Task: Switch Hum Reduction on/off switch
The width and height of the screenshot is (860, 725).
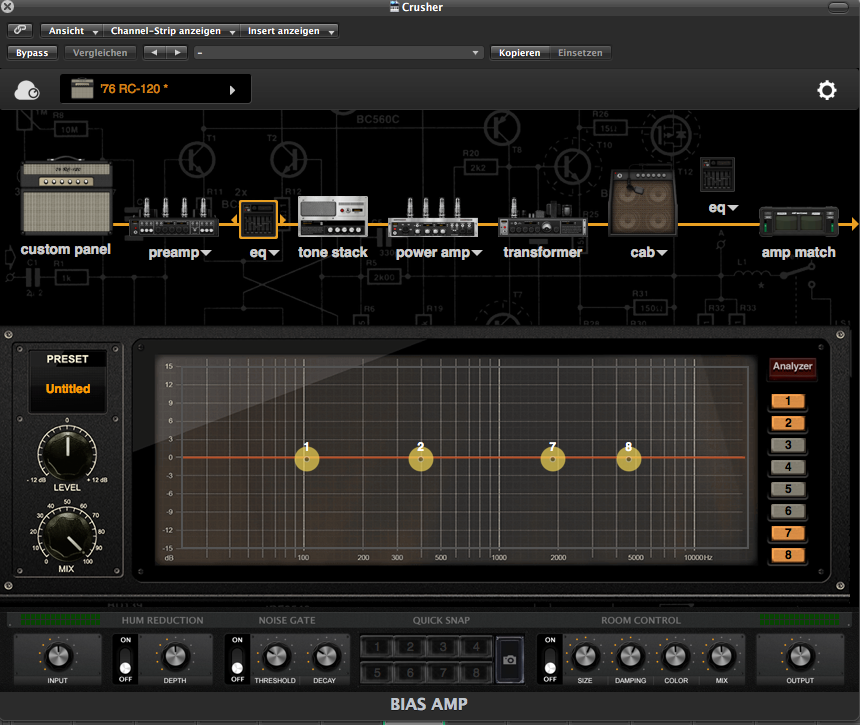Action: tap(126, 660)
